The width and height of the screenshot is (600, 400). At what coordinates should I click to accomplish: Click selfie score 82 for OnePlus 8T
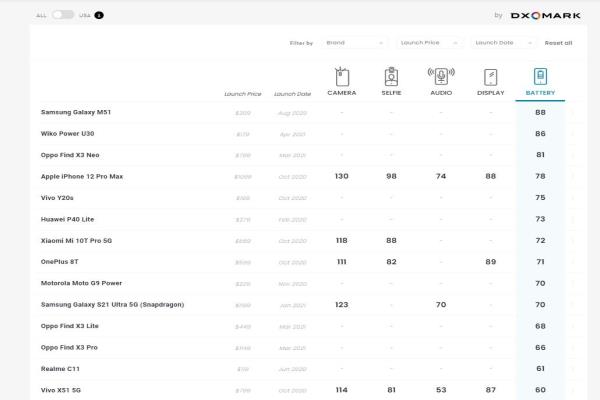[391, 262]
